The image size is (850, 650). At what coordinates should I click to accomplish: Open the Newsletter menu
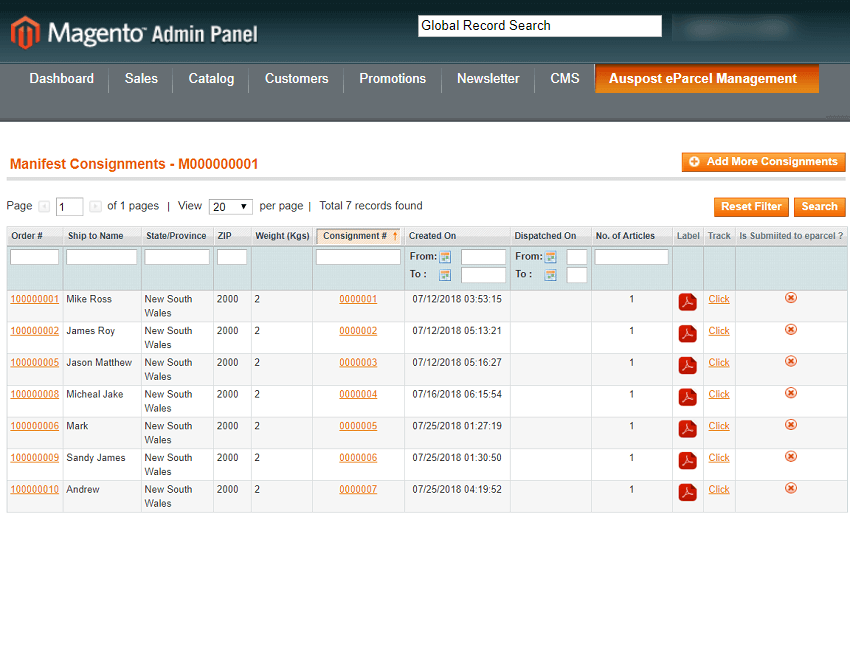488,79
